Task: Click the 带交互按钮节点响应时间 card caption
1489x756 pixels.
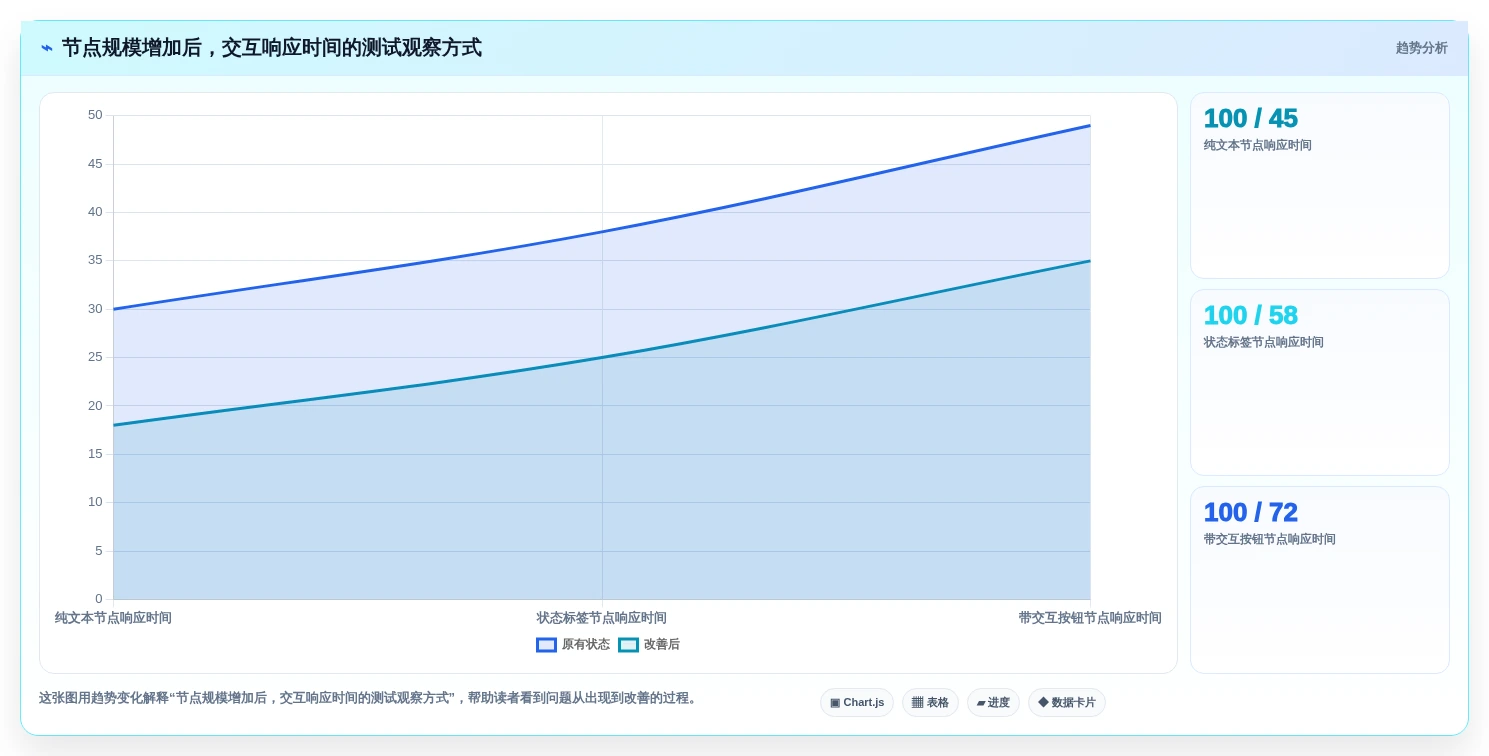Action: coord(1269,539)
